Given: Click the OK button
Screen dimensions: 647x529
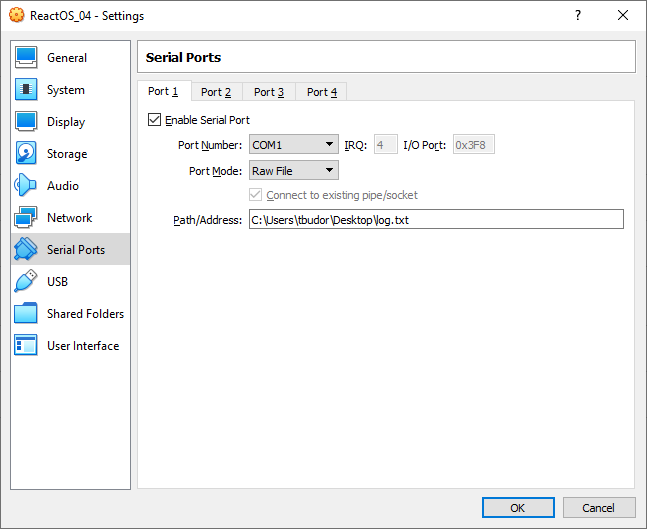Looking at the screenshot, I should tap(518, 508).
